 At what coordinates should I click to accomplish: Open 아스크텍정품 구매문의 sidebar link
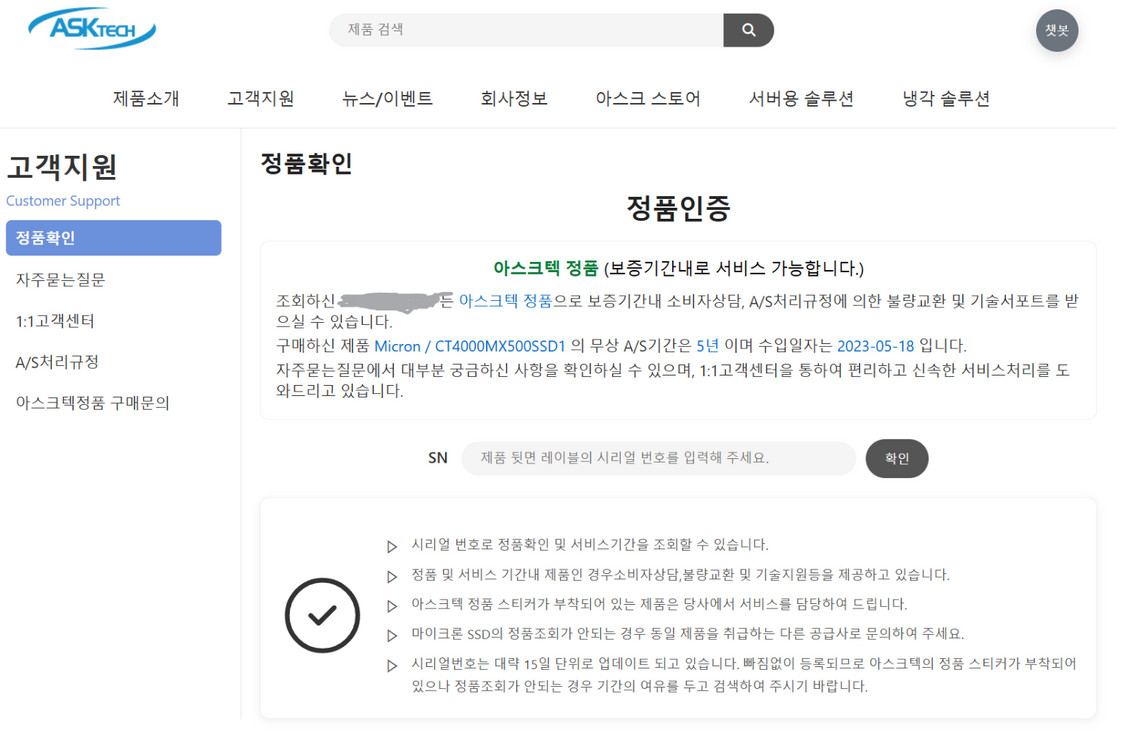coord(92,403)
